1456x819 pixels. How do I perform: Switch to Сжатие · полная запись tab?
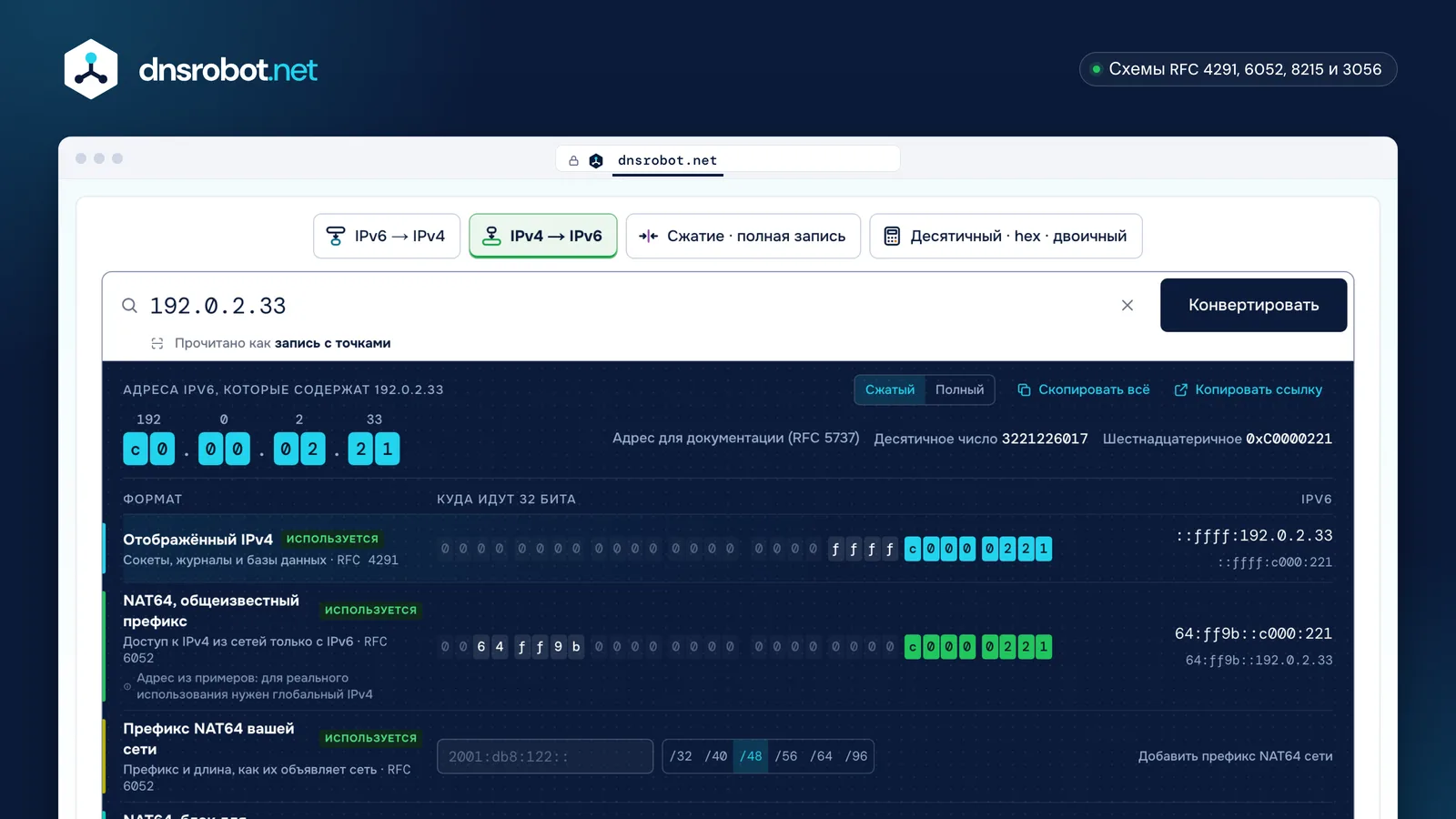click(743, 237)
